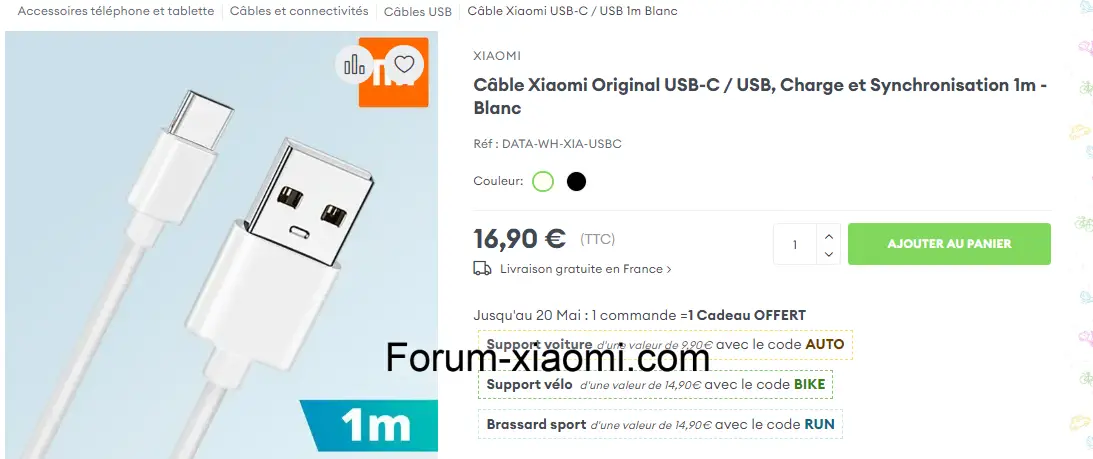Screen dimensions: 1093x459
Task: Add product to wishlist heart icon
Action: pyautogui.click(x=404, y=64)
